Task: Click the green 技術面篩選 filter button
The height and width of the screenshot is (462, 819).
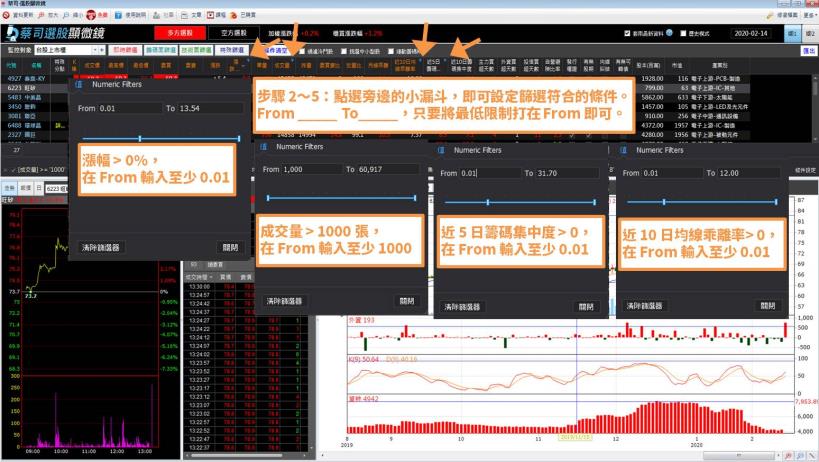Action: coord(196,50)
